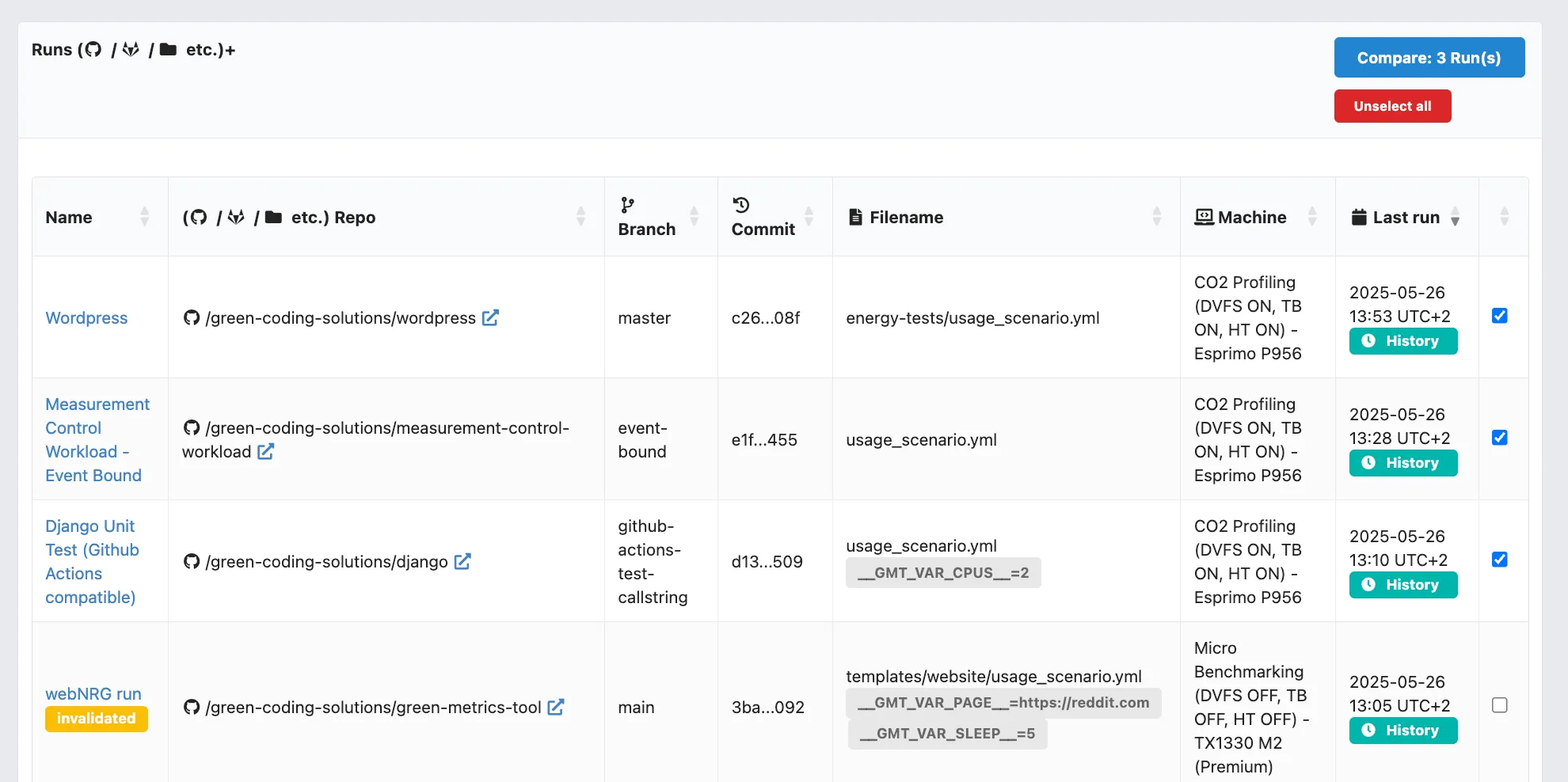Click GitHub icon beside wordpress repo
Screen dimensions: 1568x782
click(192, 317)
